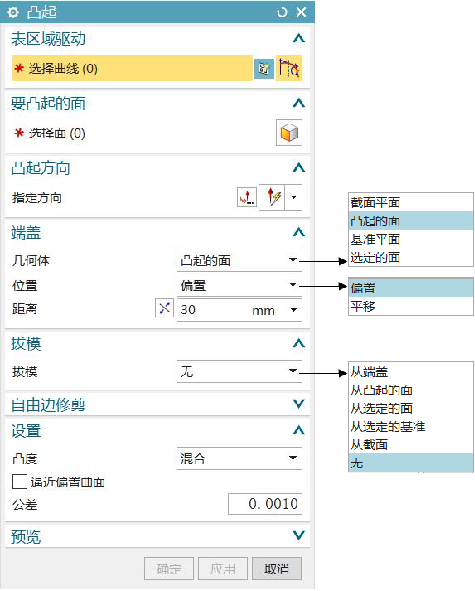
Task: Click the inferred vector arrow icon
Action: tap(273, 197)
